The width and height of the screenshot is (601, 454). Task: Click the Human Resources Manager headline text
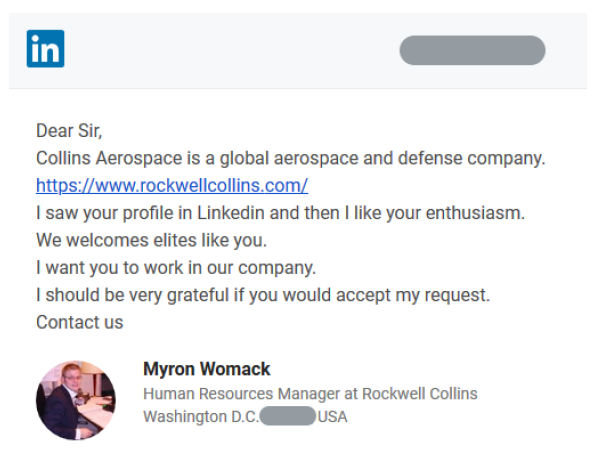pos(310,394)
